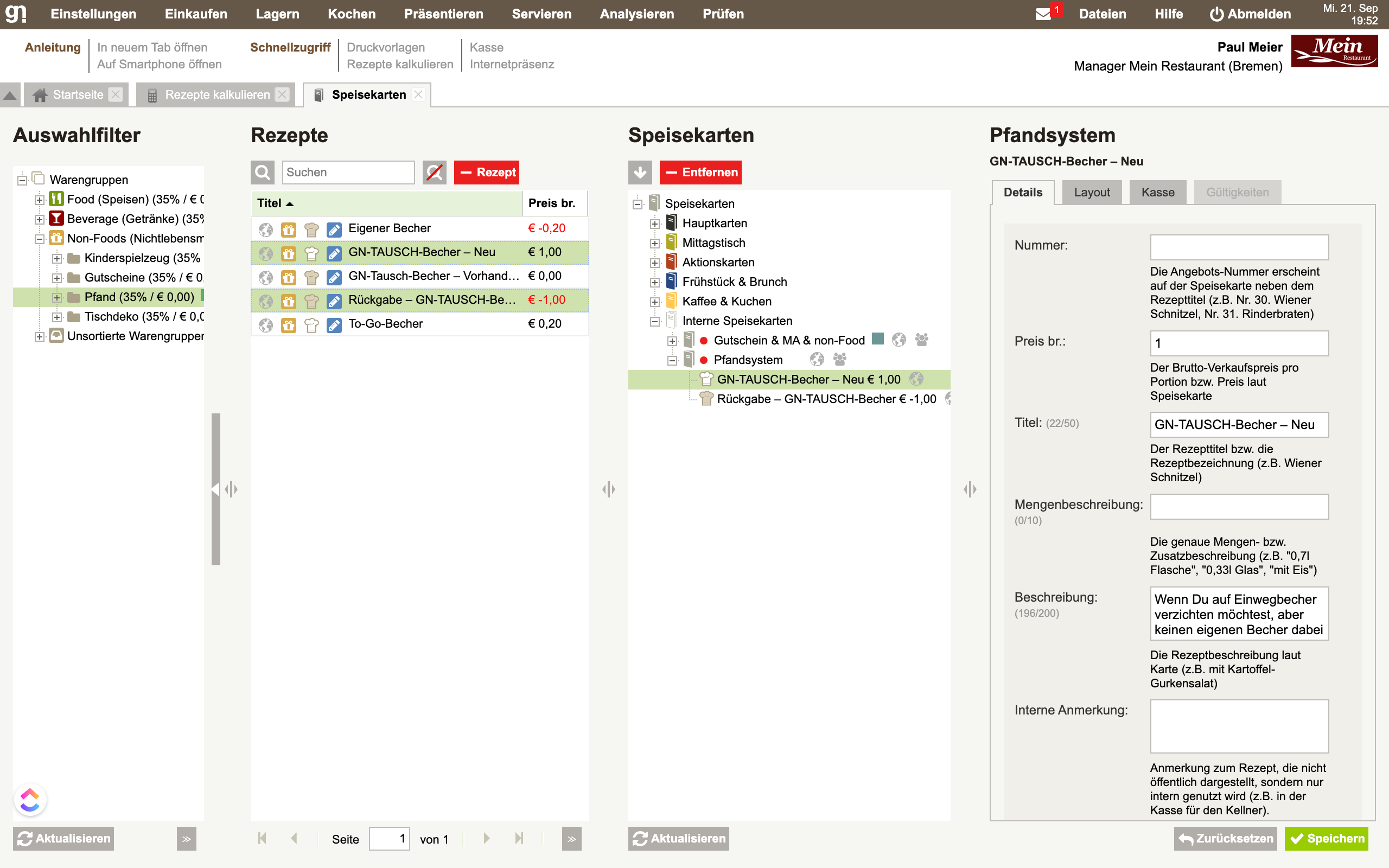Select Rückgabe – GN-TAUSCH-Becher € -1,00 entry
The width and height of the screenshot is (1389, 868).
point(826,399)
